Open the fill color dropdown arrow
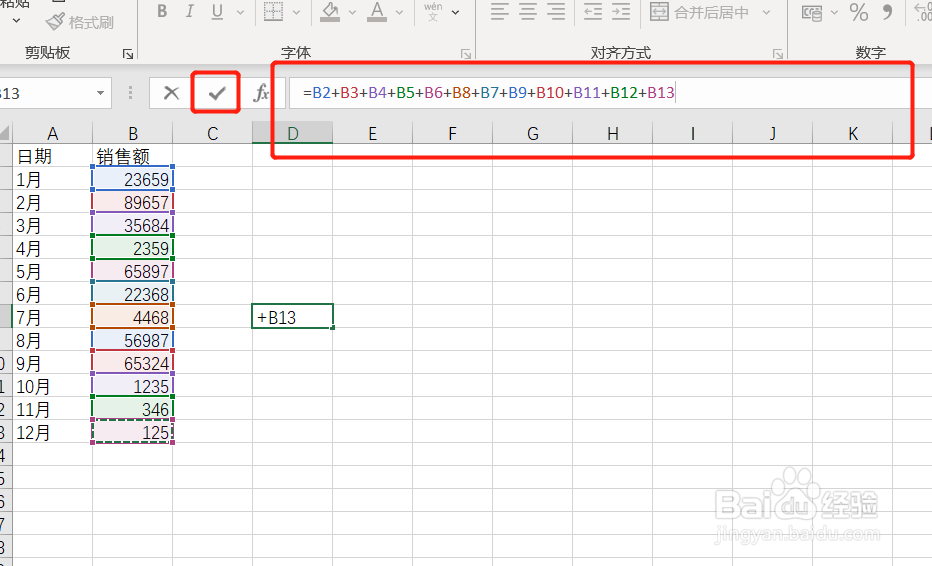The height and width of the screenshot is (566, 932). [352, 12]
